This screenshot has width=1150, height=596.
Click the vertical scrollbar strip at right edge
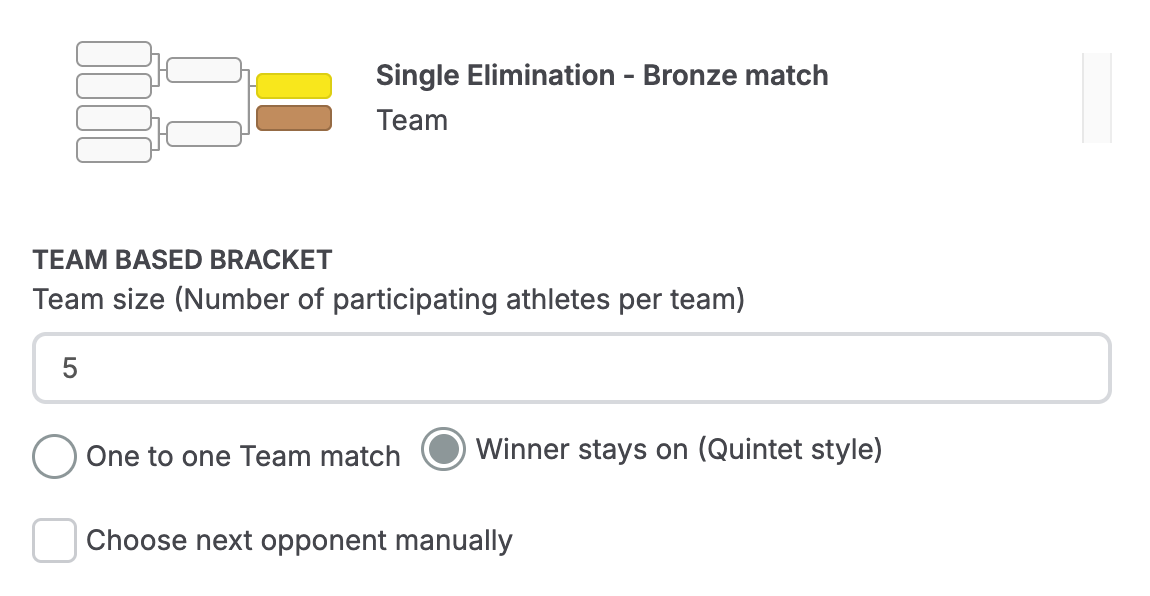(x=1097, y=98)
